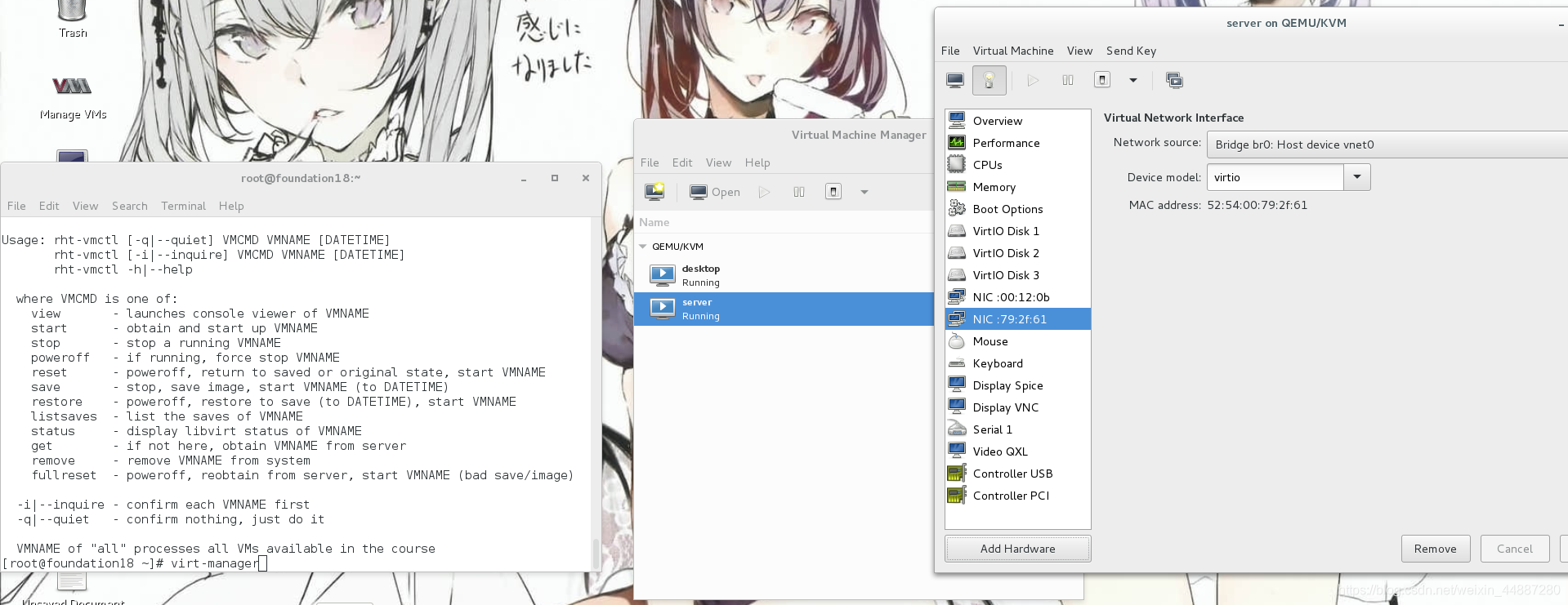Select NIC :79:2f:61
This screenshot has width=1568, height=605.
(1018, 319)
